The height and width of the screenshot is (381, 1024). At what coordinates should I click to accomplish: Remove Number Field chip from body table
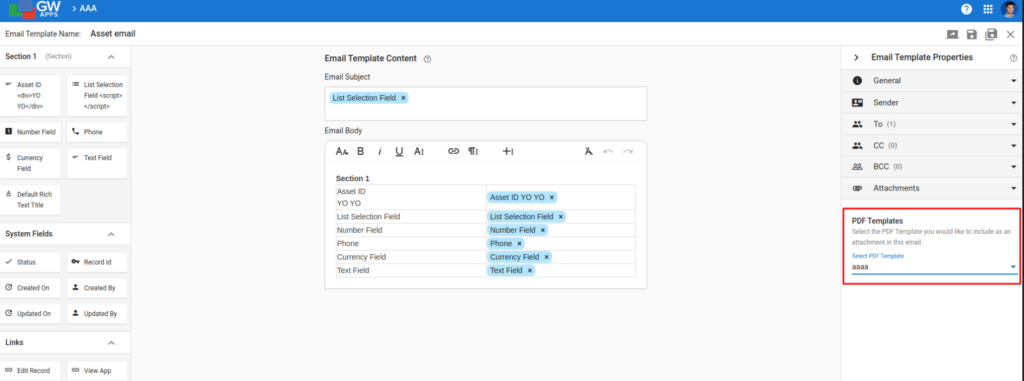pos(542,230)
